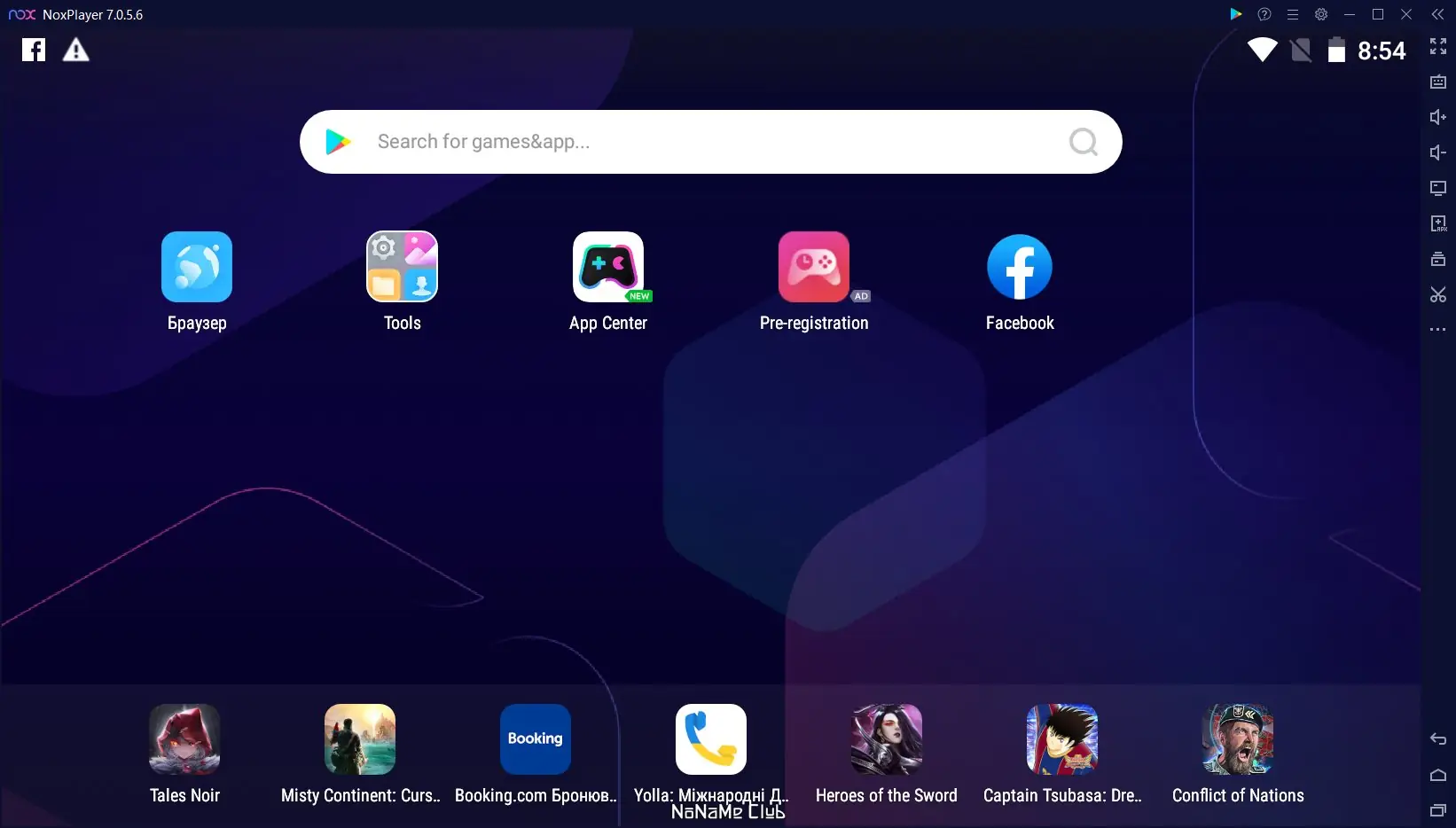Tap the warning triangle notification
Image resolution: width=1456 pixels, height=828 pixels.
(76, 51)
